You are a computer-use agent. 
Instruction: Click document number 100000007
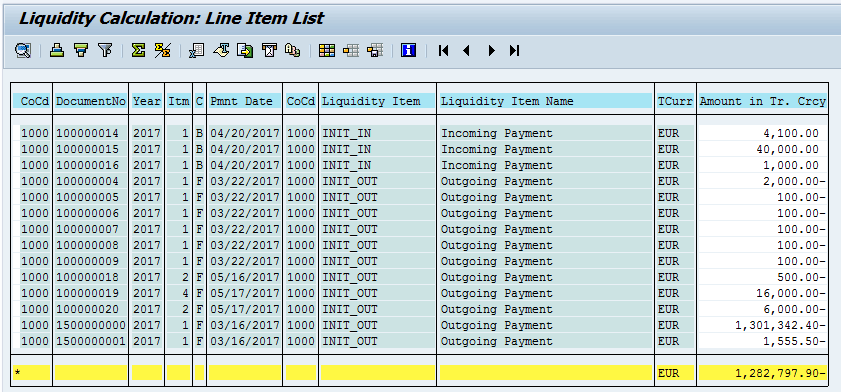(x=87, y=230)
